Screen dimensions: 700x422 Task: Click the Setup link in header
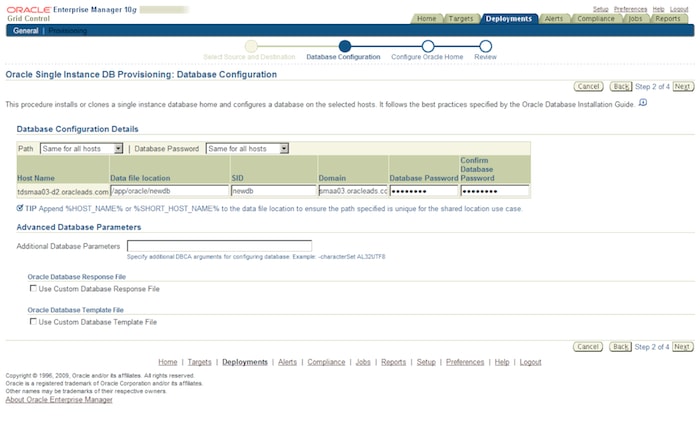(600, 9)
